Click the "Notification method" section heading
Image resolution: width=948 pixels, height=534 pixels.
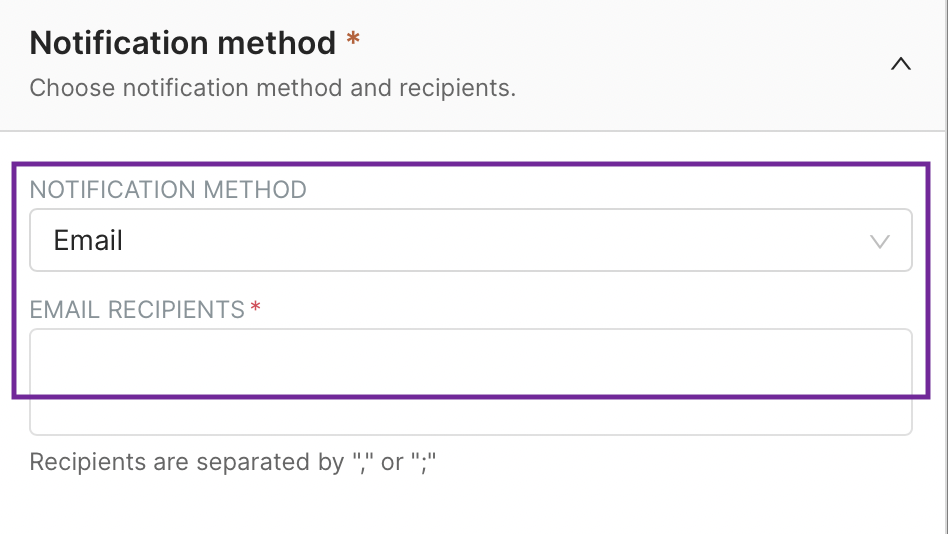pyautogui.click(x=183, y=42)
